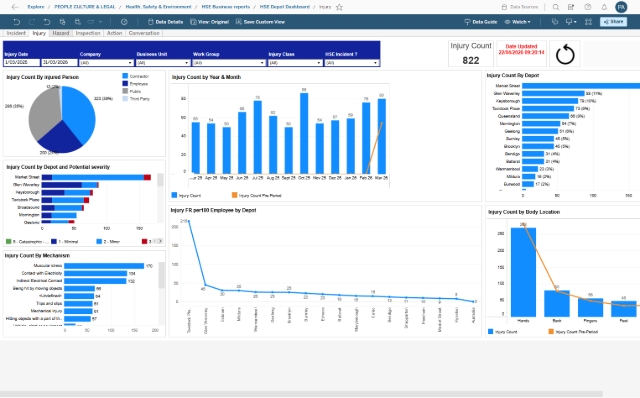640x398 pixels.
Task: Click the 1 - Minimal severity legend swatch
Action: pyautogui.click(x=54, y=241)
